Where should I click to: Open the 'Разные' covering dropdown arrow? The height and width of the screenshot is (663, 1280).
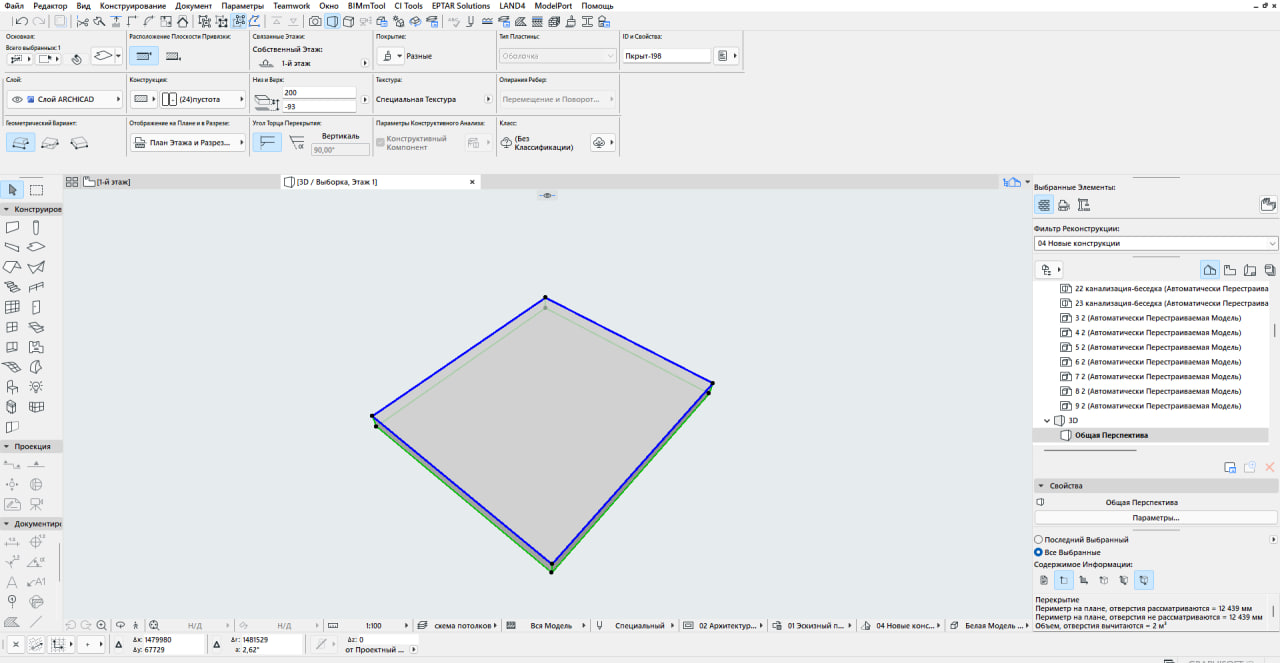coord(400,56)
